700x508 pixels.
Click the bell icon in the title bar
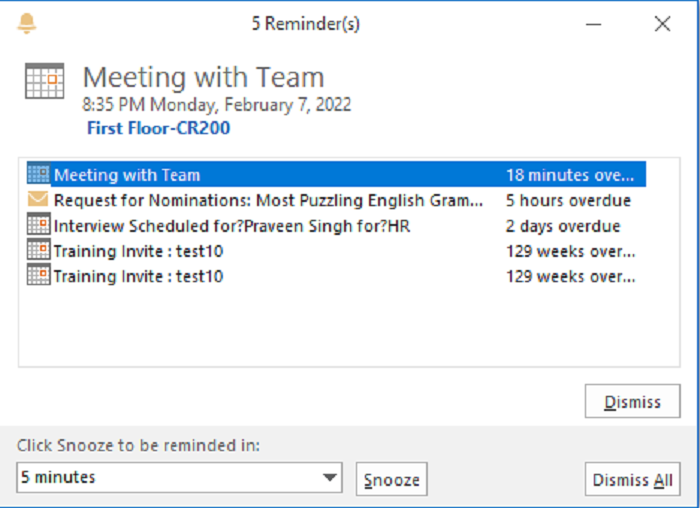pyautogui.click(x=26, y=23)
